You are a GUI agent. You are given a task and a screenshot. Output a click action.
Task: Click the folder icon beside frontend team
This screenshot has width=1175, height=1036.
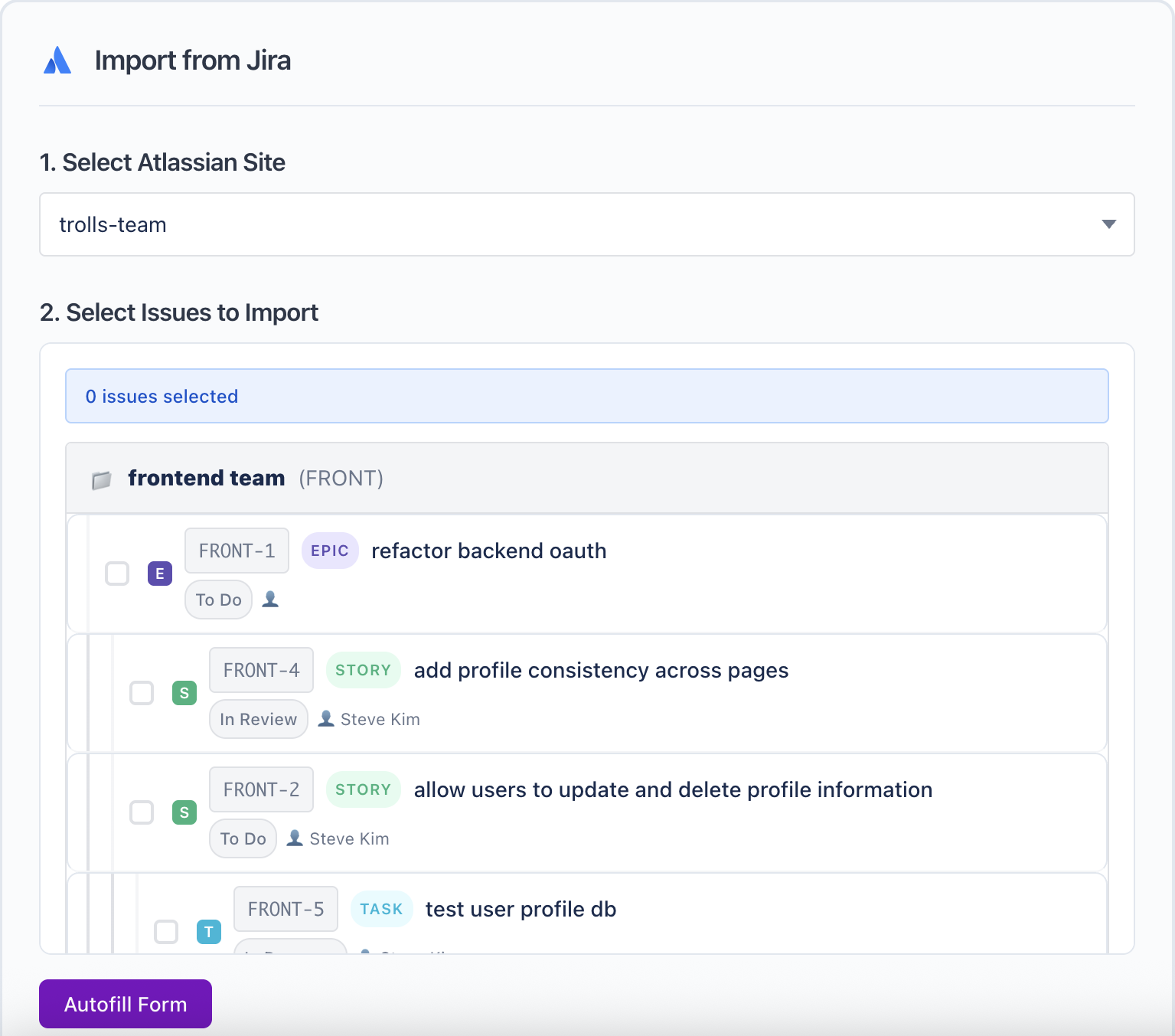tap(102, 479)
